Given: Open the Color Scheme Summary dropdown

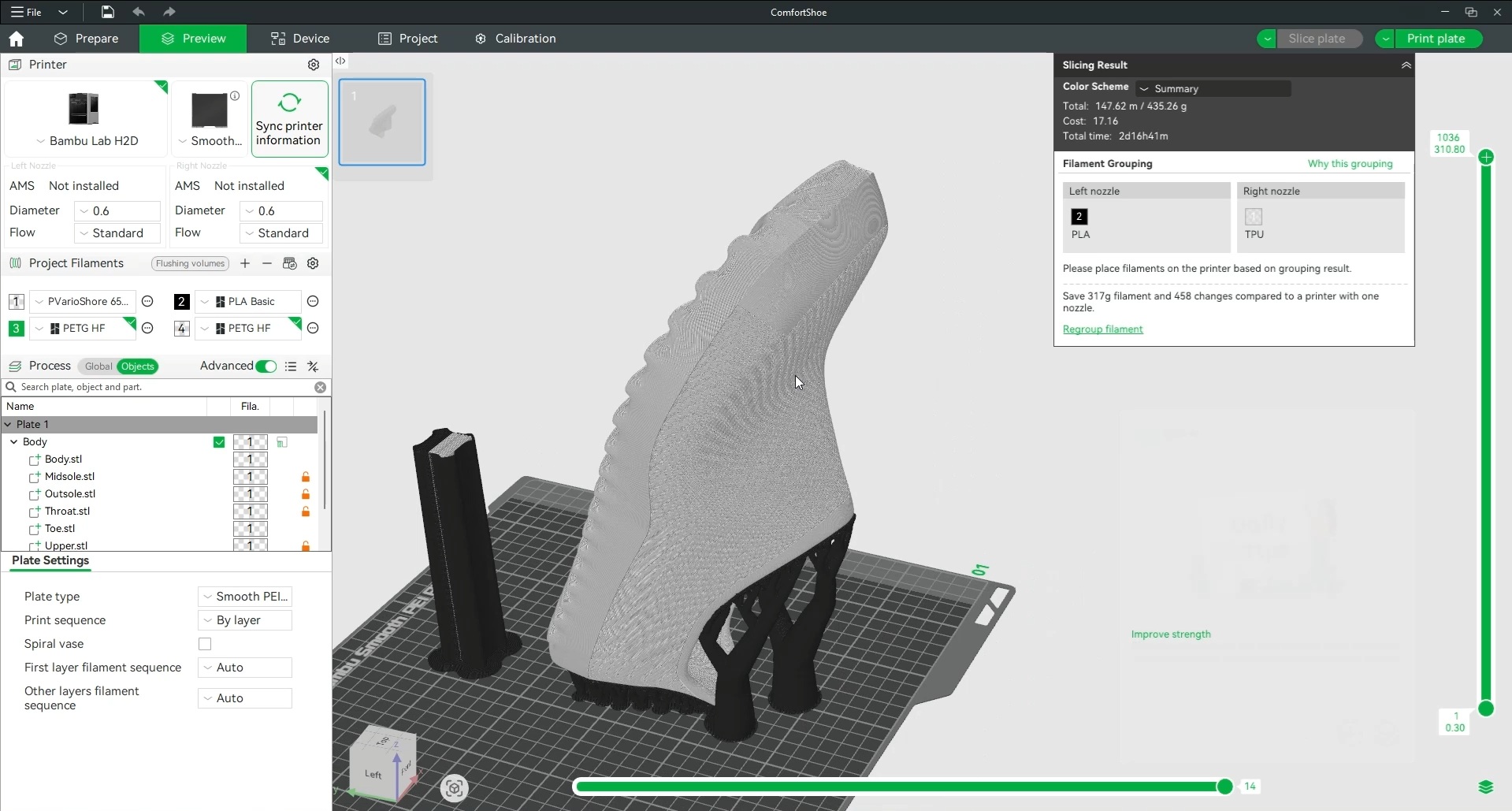Looking at the screenshot, I should tap(1213, 88).
